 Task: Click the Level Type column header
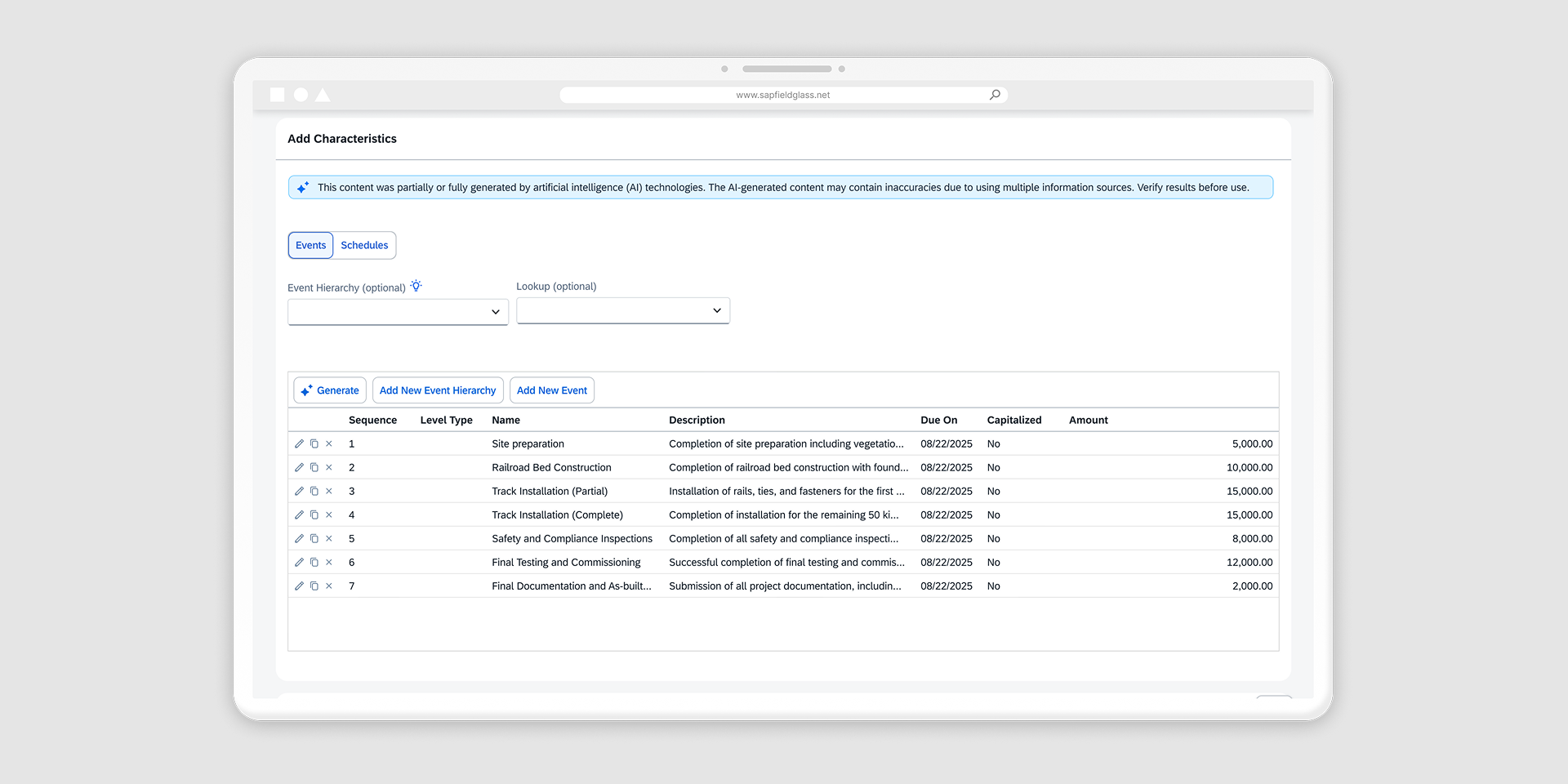click(x=447, y=420)
